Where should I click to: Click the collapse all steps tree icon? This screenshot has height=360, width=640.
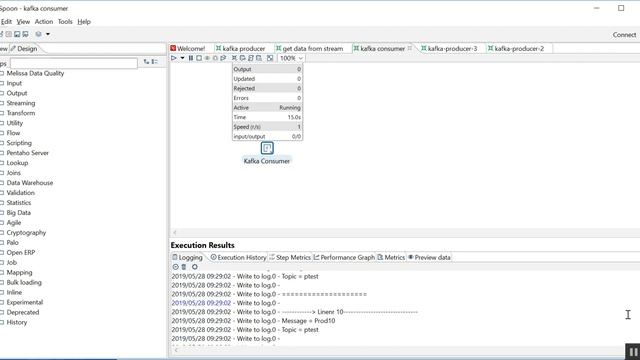click(155, 62)
